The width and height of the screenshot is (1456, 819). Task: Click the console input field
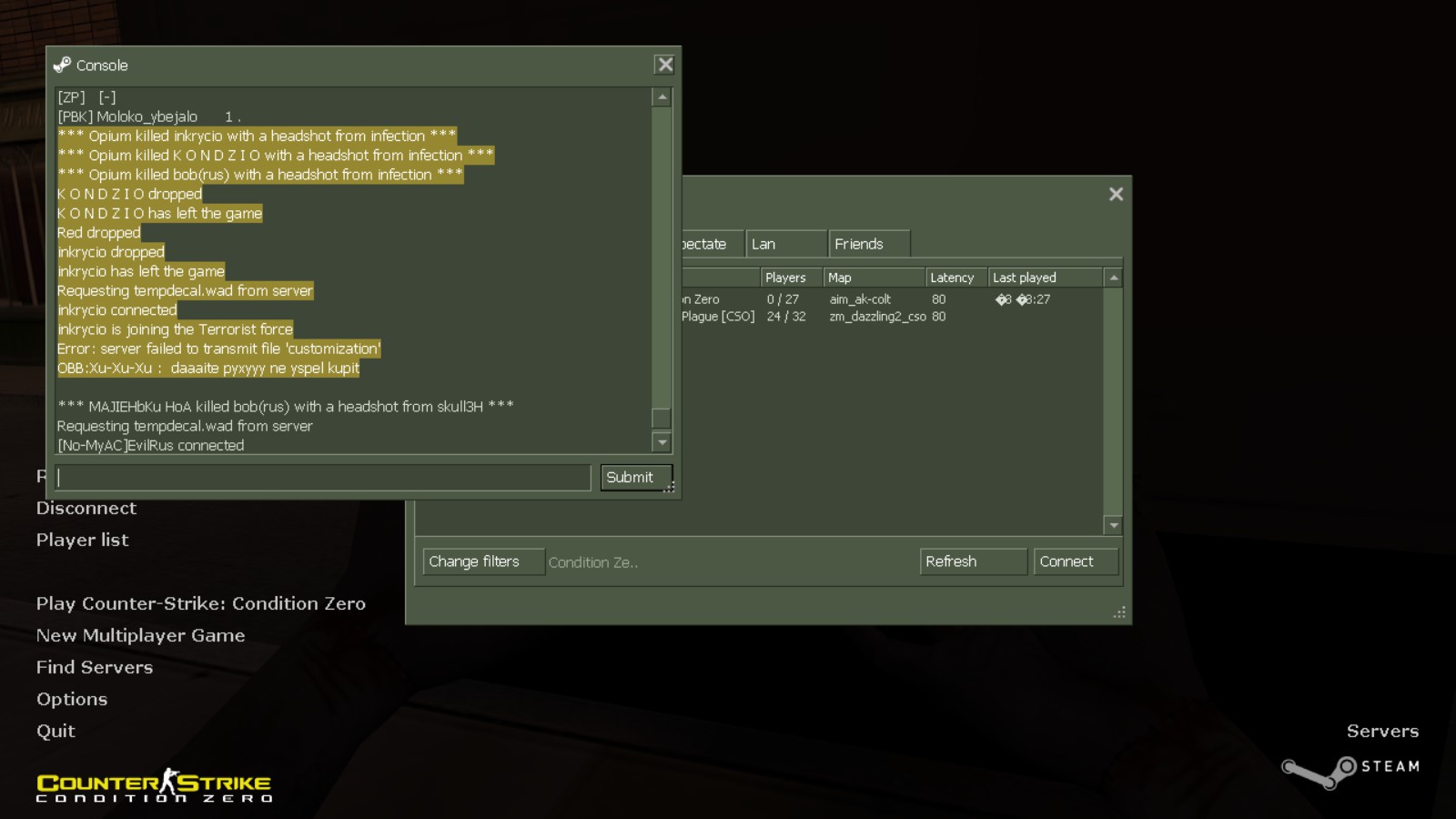tap(323, 478)
